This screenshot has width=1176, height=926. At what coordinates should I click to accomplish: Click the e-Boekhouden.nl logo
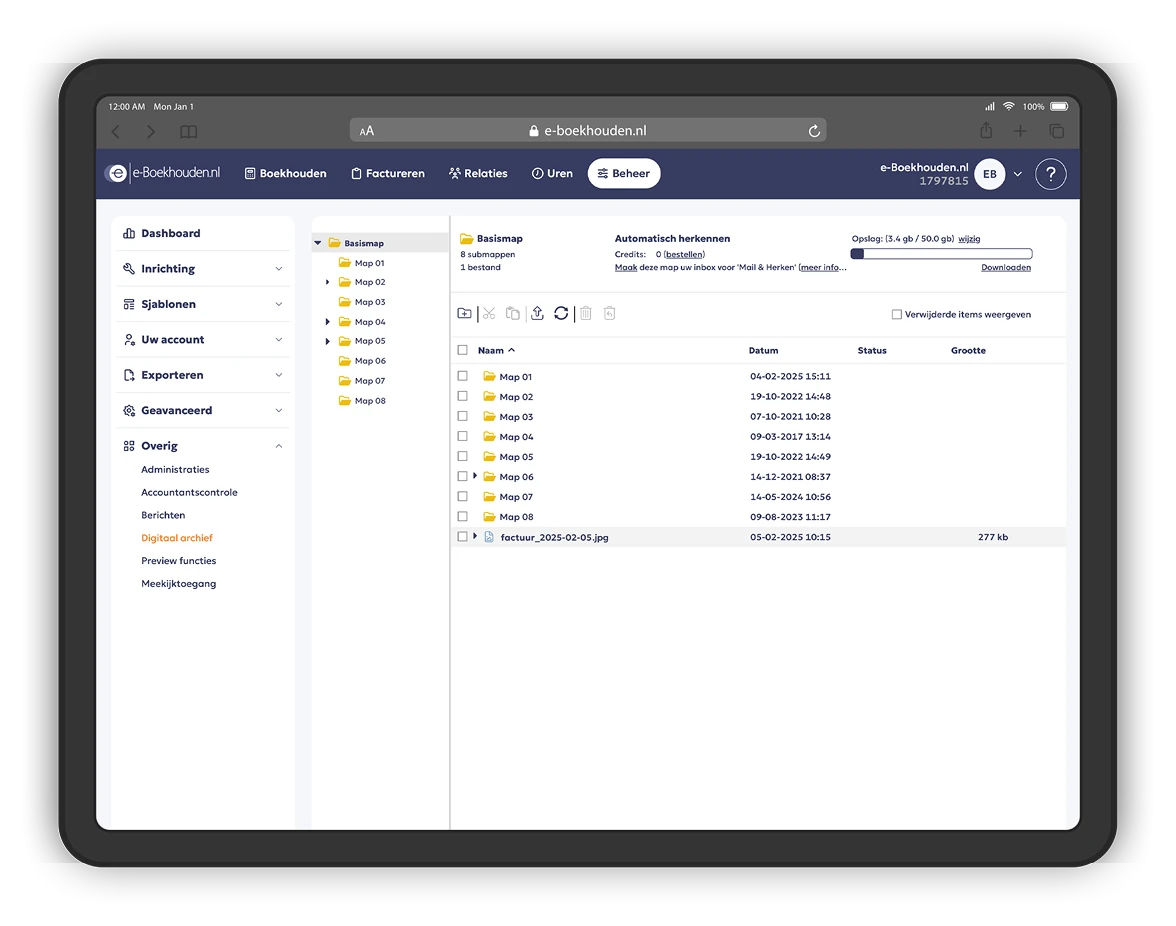(164, 173)
